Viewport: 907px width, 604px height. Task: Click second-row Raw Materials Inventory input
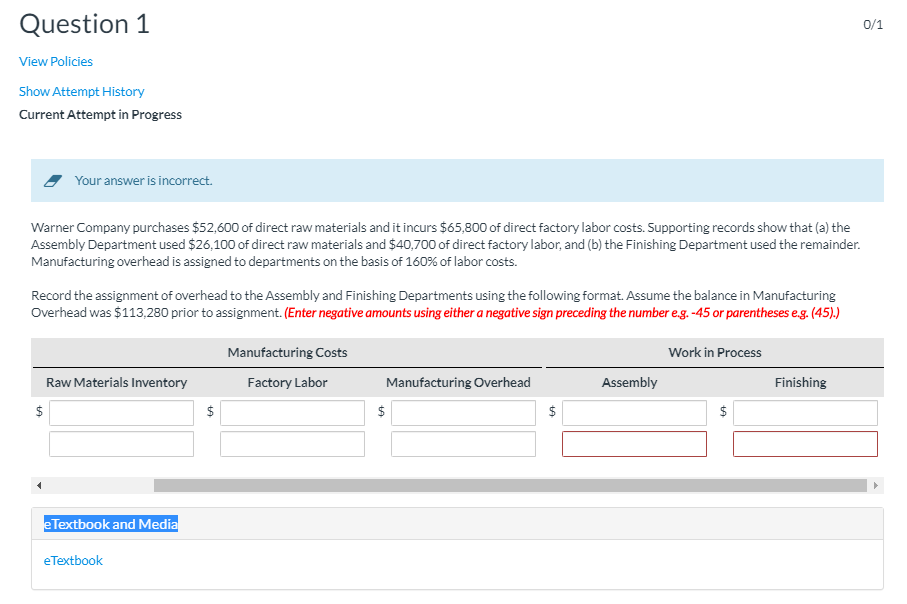click(121, 444)
